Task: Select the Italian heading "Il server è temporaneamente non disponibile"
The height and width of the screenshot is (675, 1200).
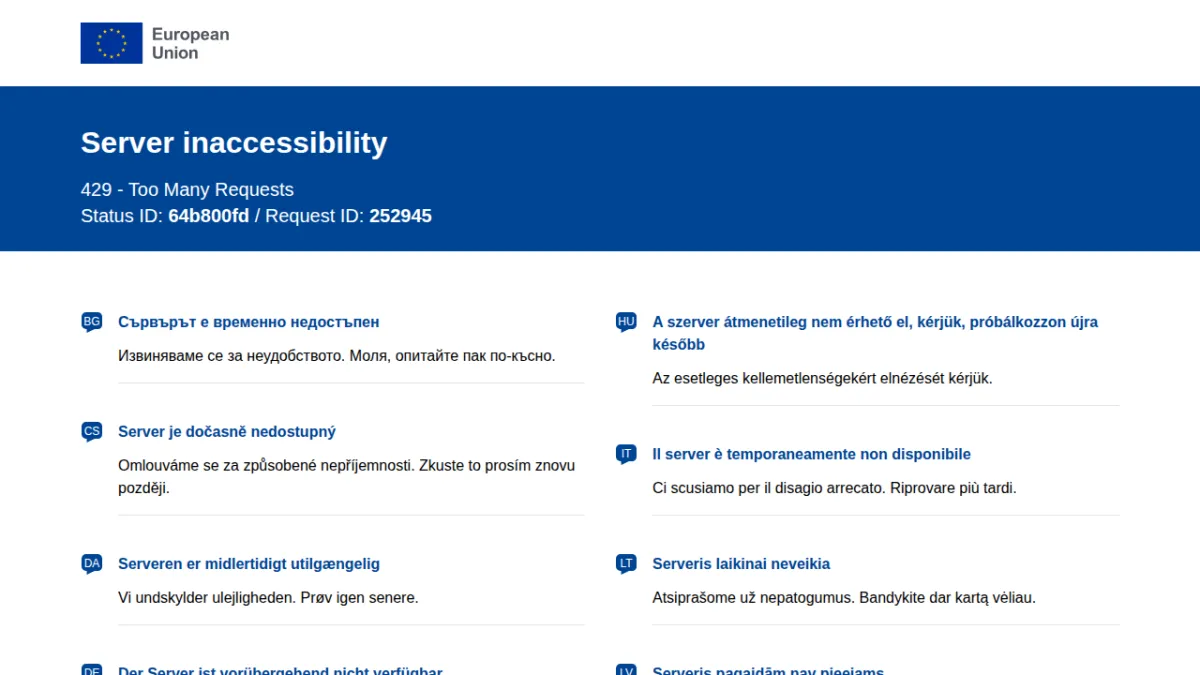Action: point(812,454)
